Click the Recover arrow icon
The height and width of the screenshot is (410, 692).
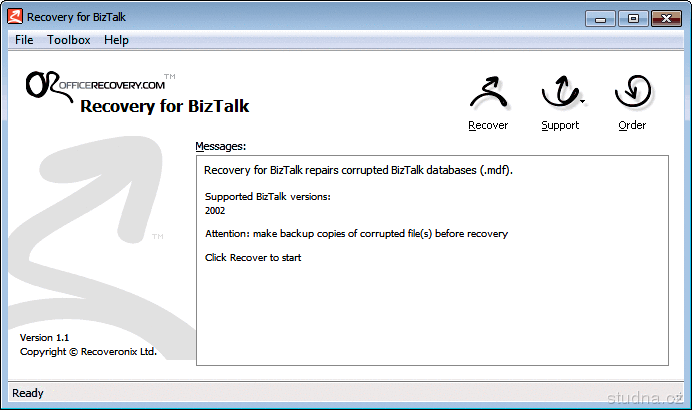coord(489,92)
